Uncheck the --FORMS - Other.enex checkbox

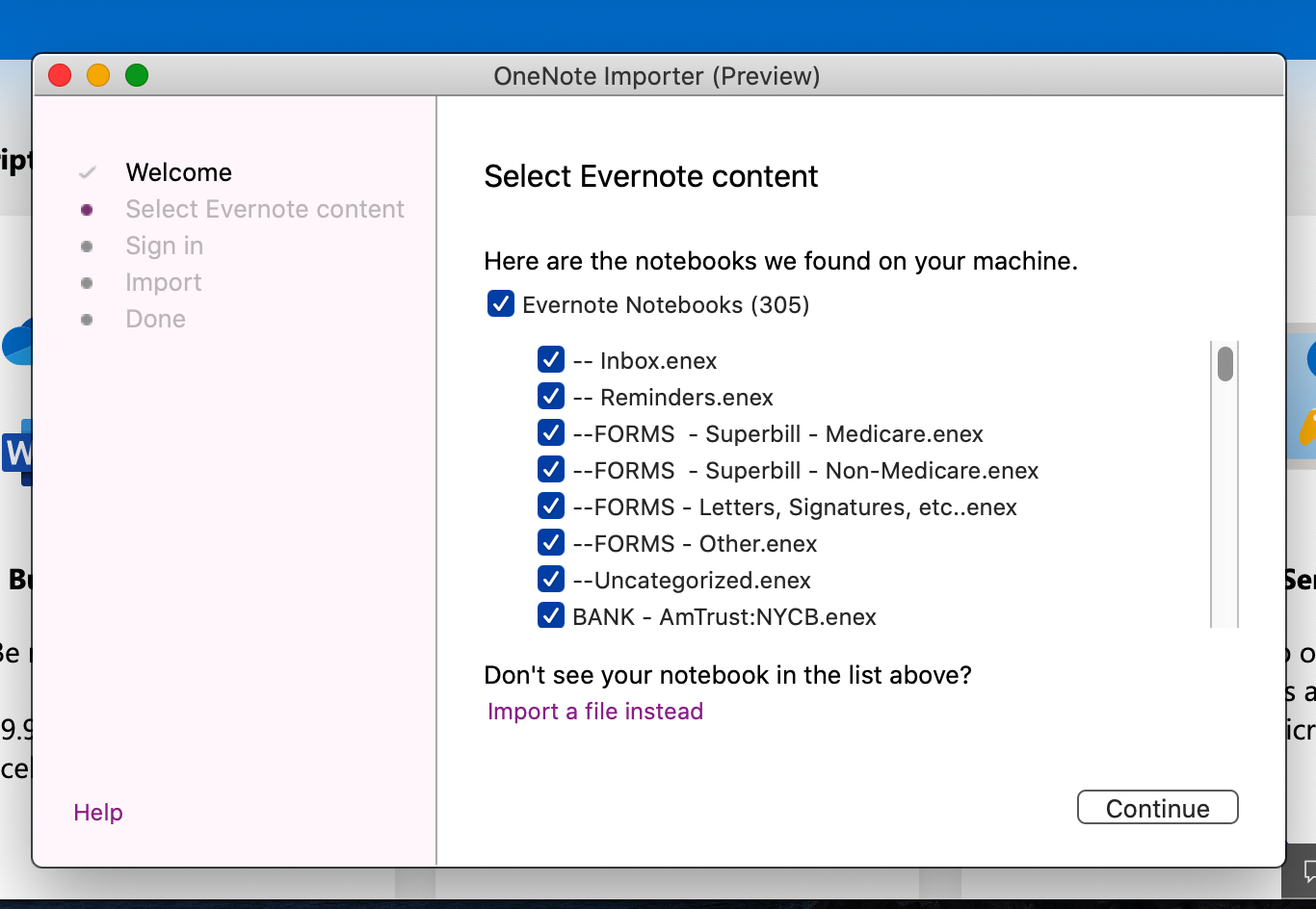(x=551, y=542)
